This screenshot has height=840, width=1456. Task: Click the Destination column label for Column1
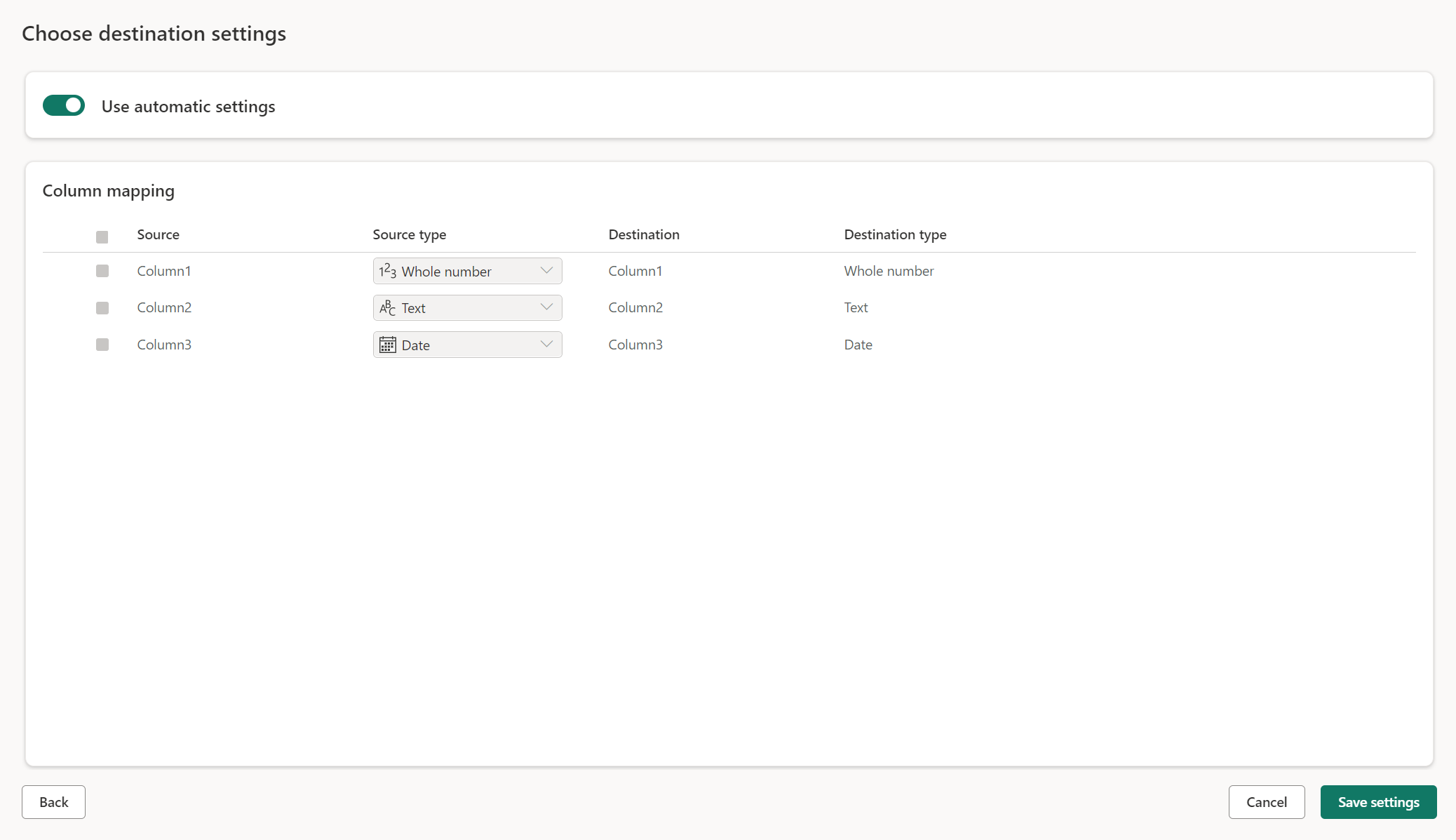633,270
